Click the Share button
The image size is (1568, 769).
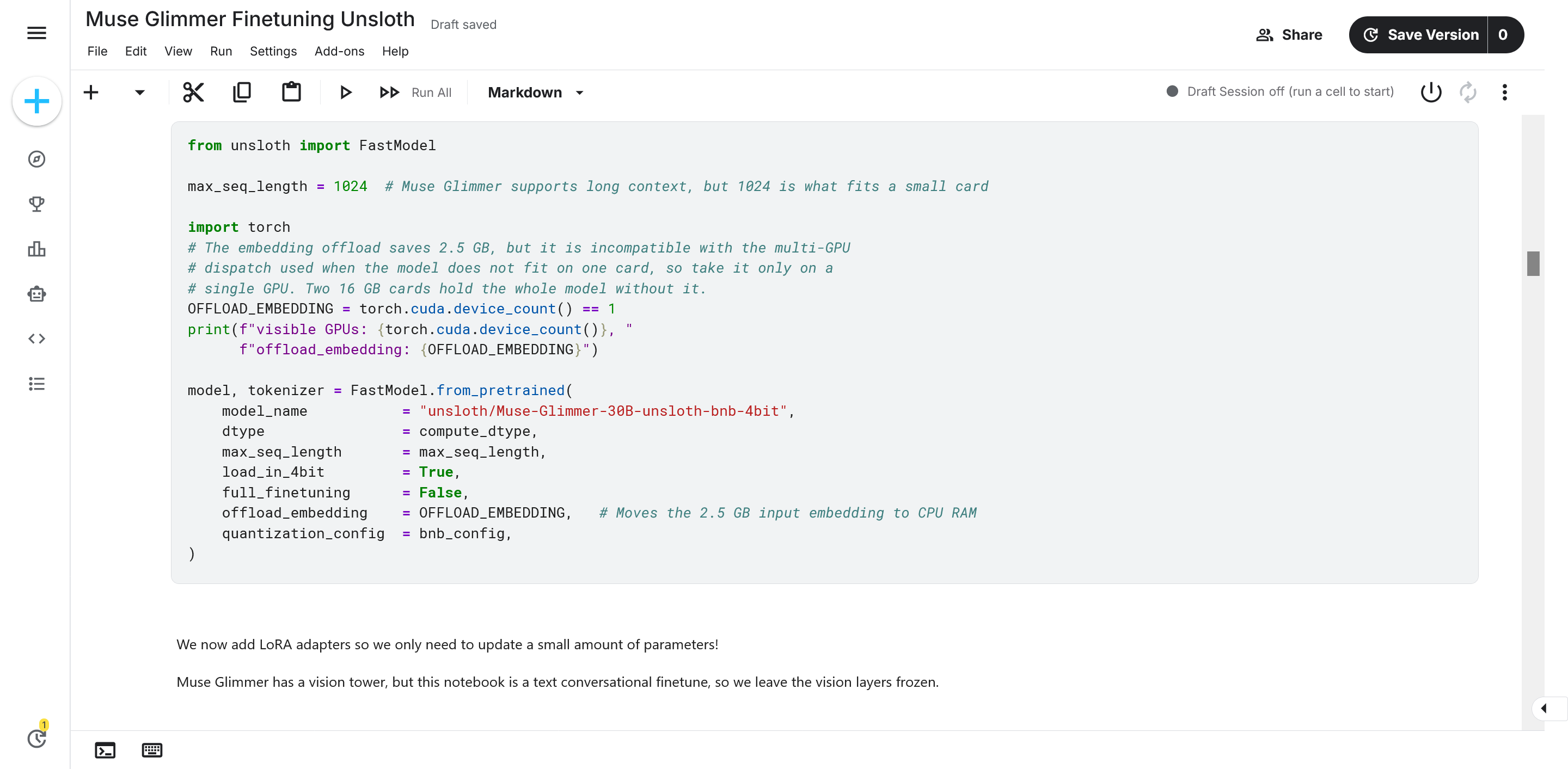(1289, 35)
